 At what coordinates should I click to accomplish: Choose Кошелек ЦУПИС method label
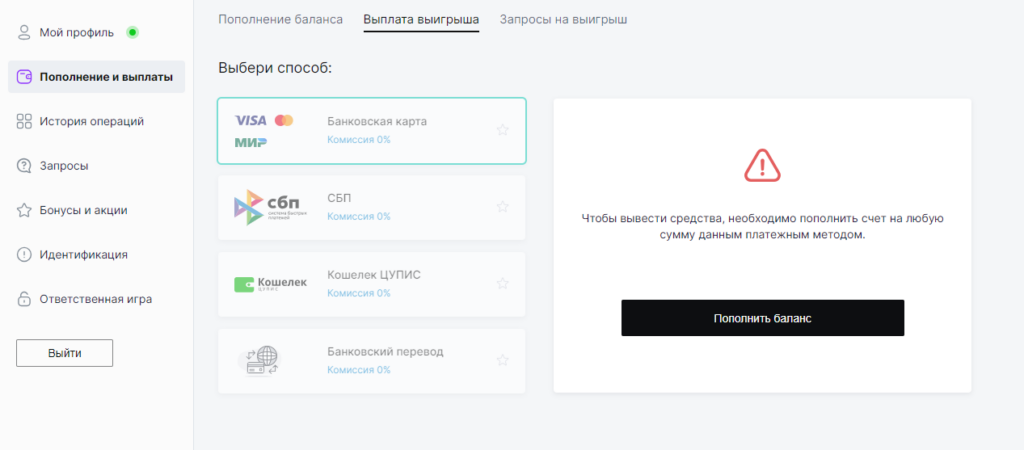374,275
